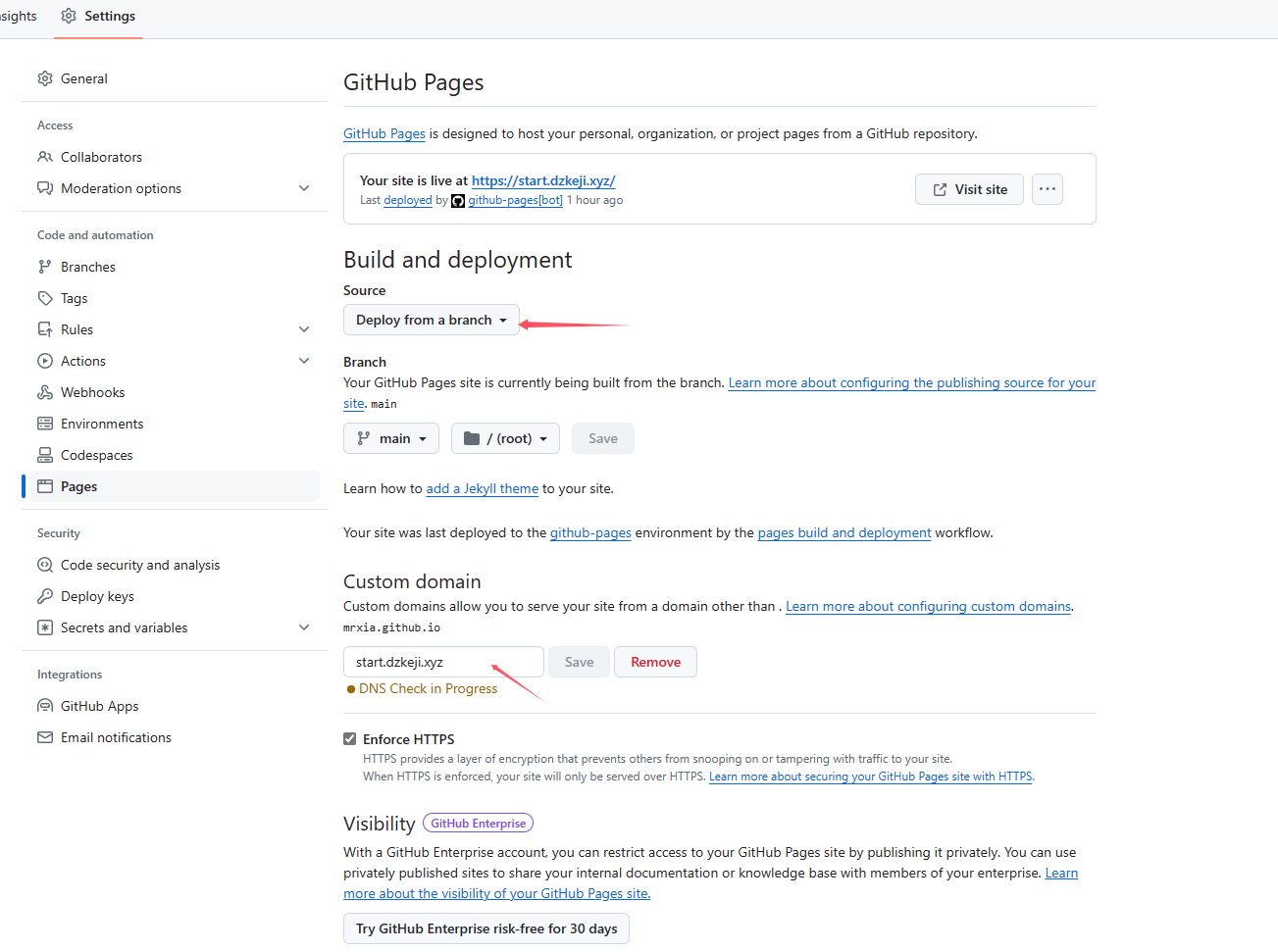This screenshot has height=952, width=1278.
Task: Go to Collaborators settings
Action: (175, 157)
